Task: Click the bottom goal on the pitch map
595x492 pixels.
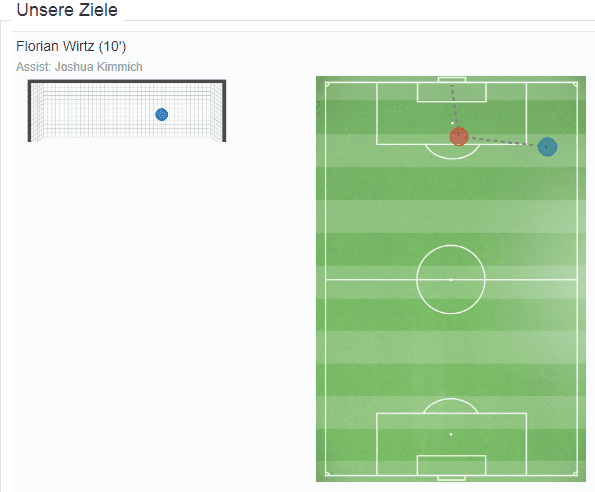Action: pos(451,478)
